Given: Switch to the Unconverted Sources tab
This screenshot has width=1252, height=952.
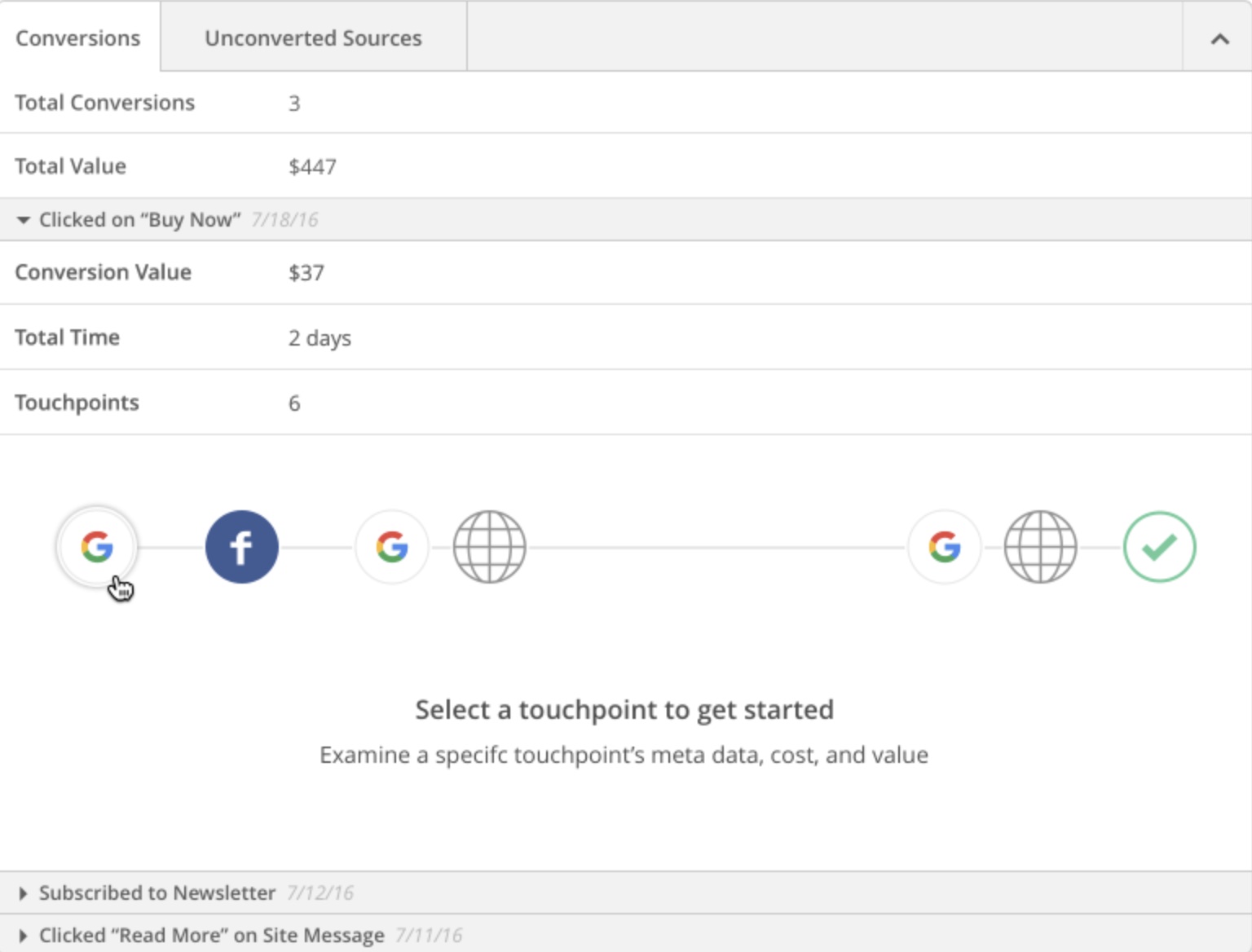Looking at the screenshot, I should click(x=314, y=38).
